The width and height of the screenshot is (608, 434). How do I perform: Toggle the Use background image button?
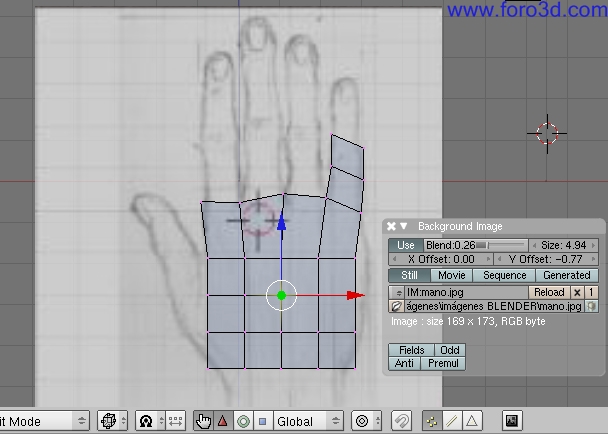pyautogui.click(x=406, y=245)
